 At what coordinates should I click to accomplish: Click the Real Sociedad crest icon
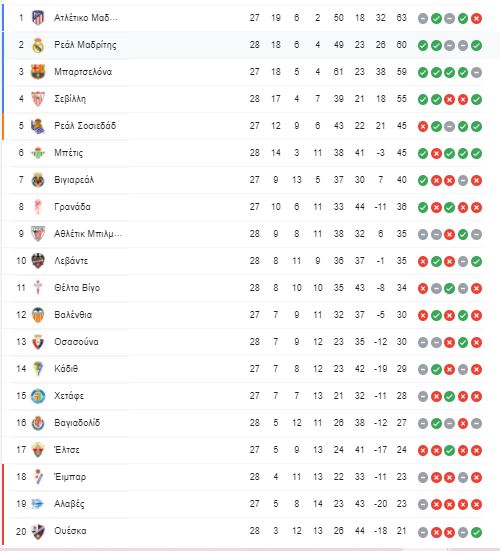tap(38, 126)
